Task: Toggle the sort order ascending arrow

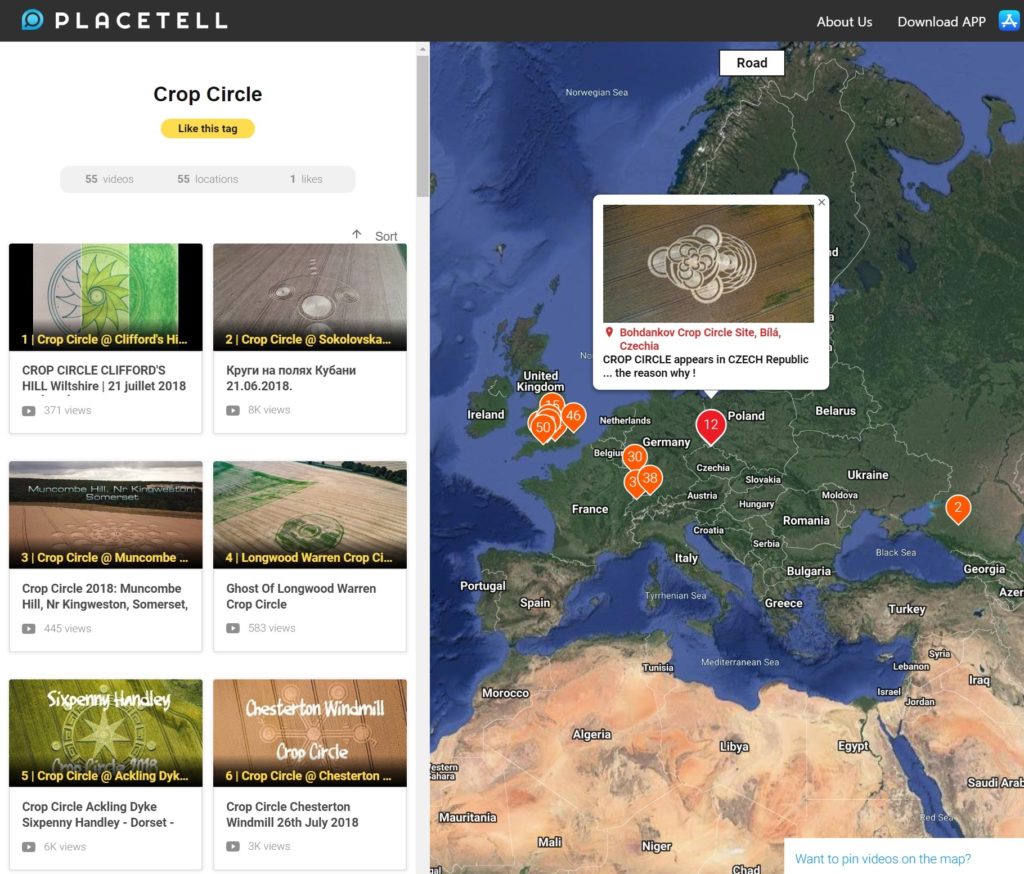Action: click(357, 232)
